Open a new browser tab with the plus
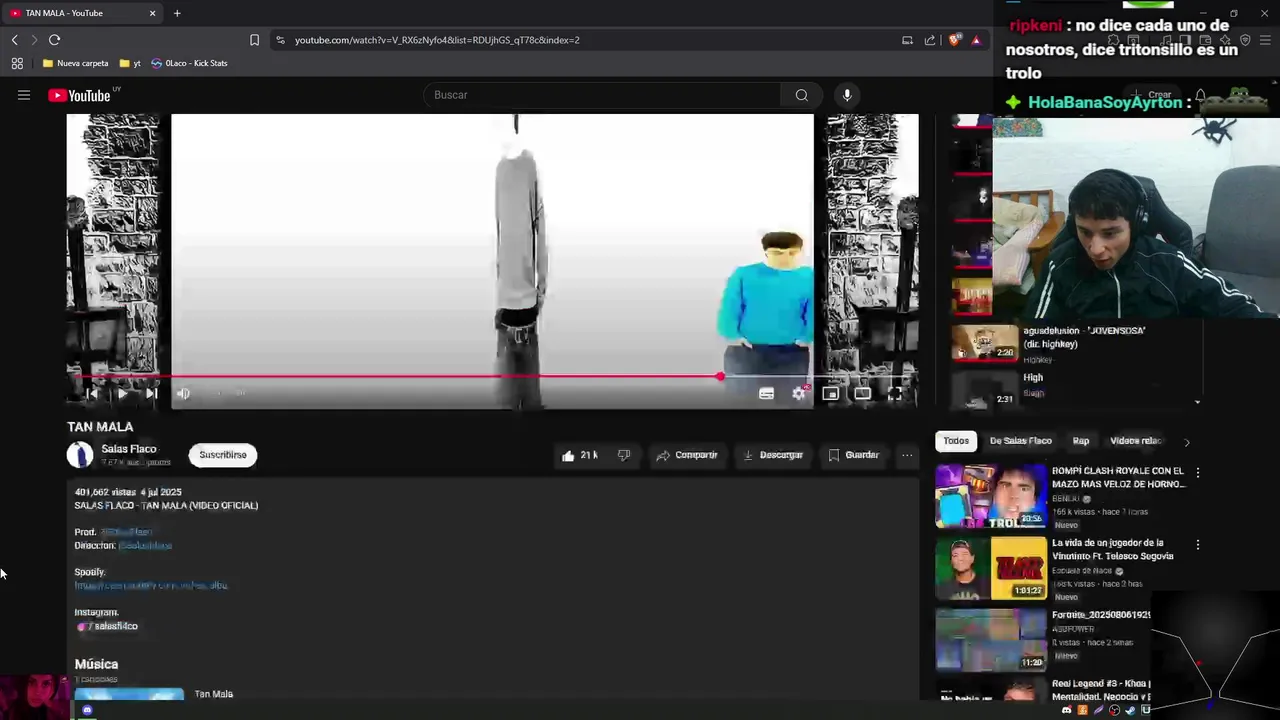1280x720 pixels. [x=177, y=13]
